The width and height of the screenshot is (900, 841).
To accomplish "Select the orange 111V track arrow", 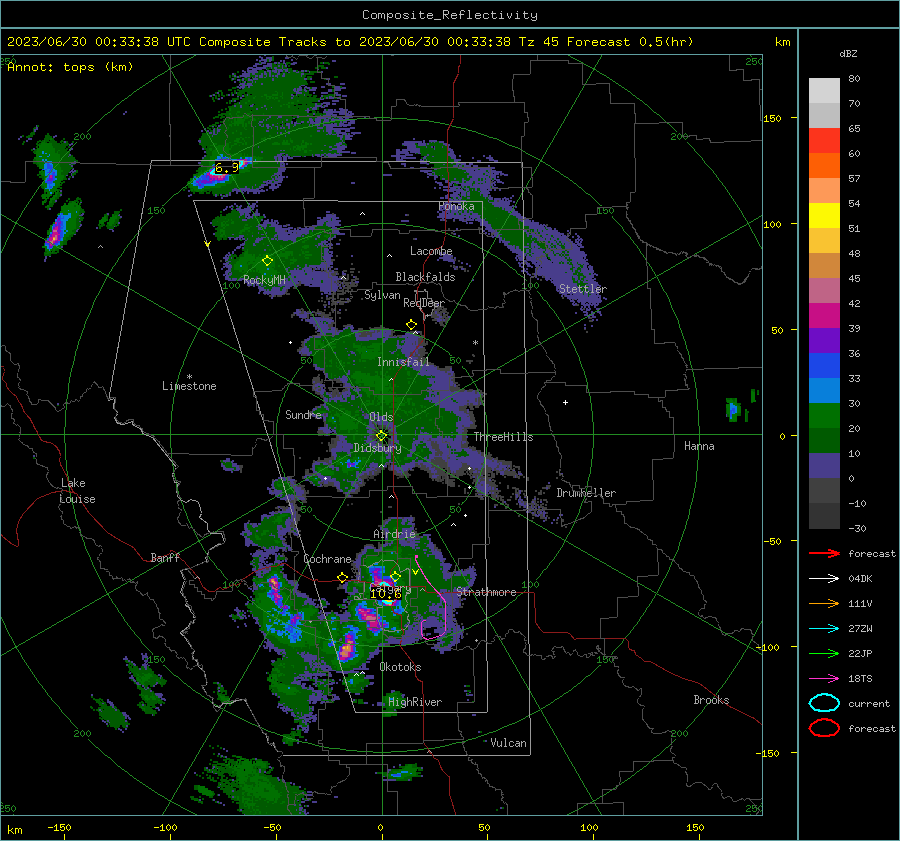I will point(824,603).
